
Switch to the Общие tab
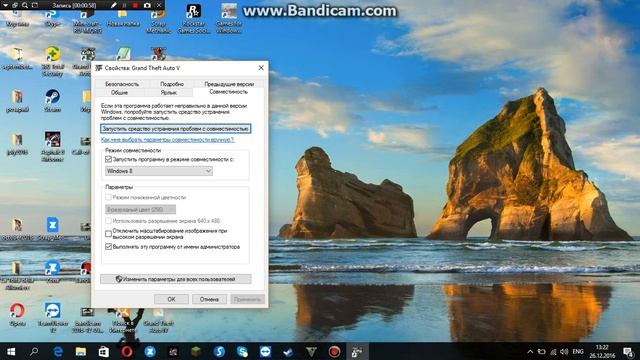[120, 92]
